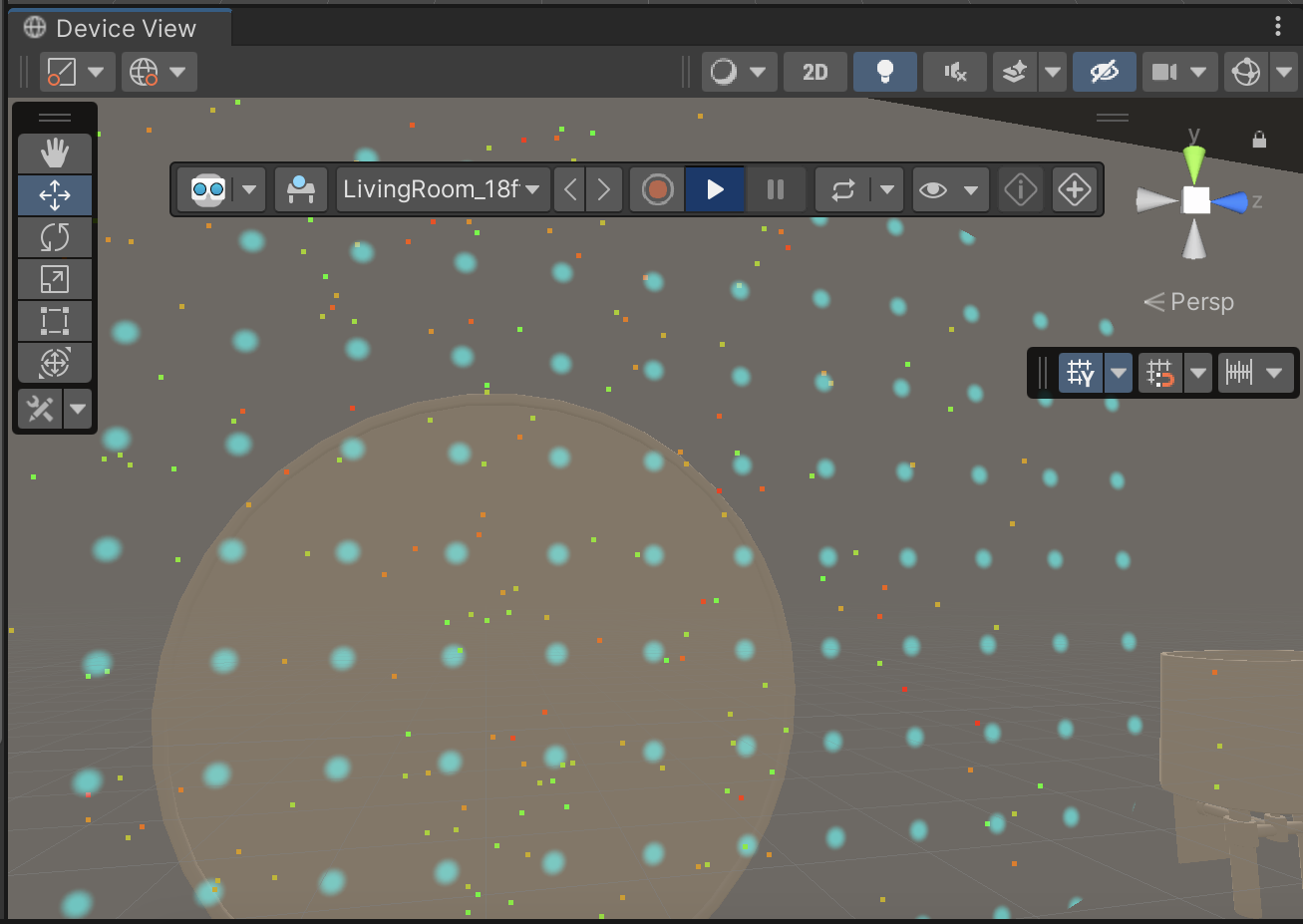The height and width of the screenshot is (924, 1303).
Task: Toggle scene audio mute
Action: tap(954, 72)
